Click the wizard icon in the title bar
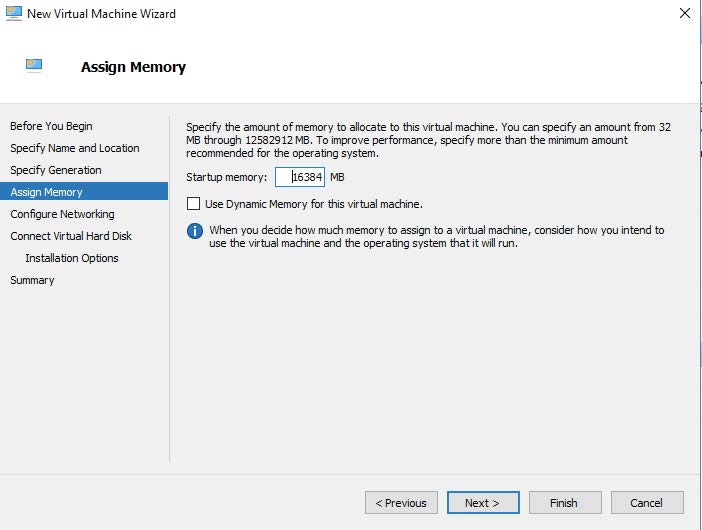This screenshot has width=702, height=530. click(14, 14)
